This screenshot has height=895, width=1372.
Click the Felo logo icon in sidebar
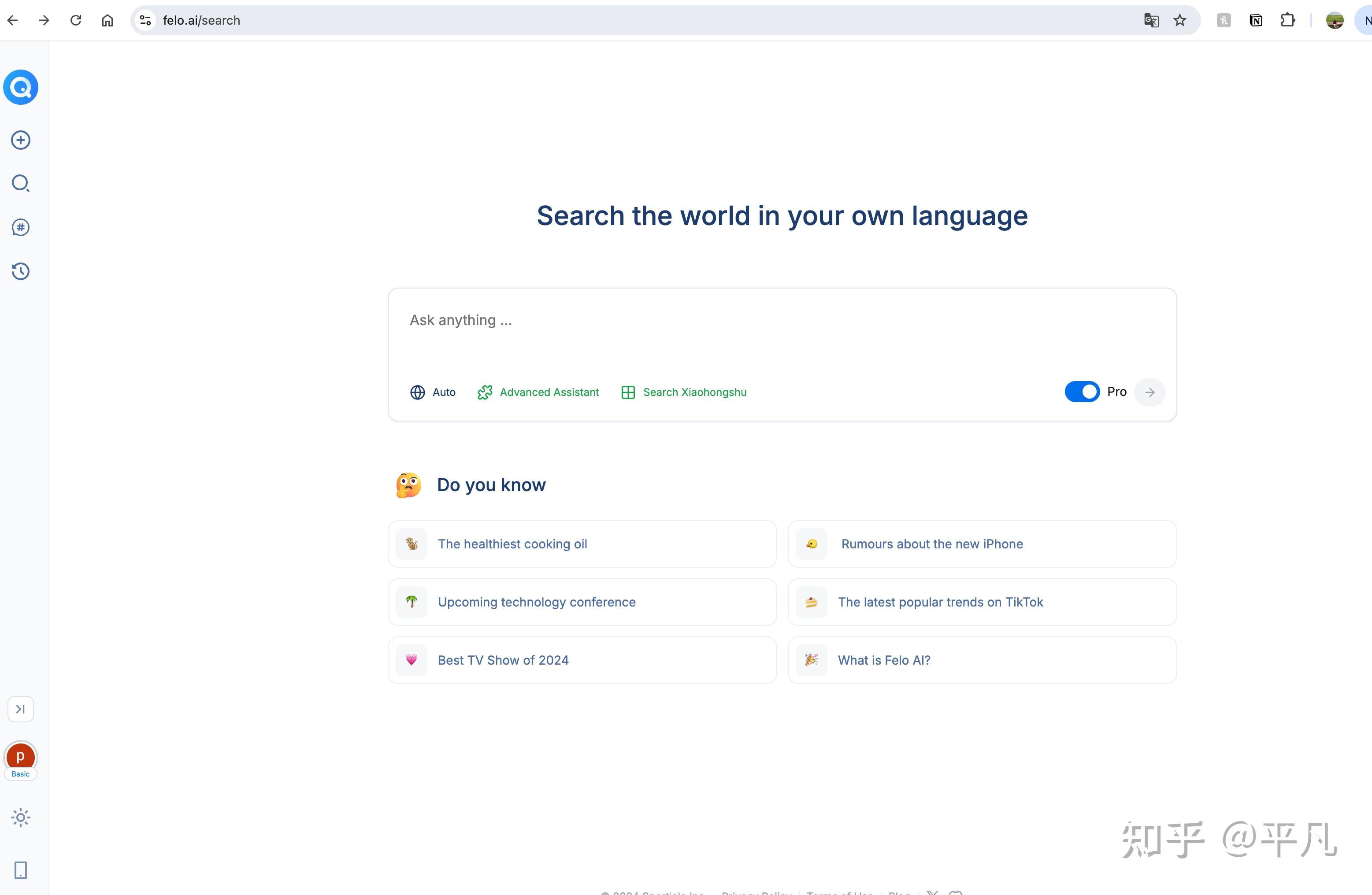[x=21, y=88]
